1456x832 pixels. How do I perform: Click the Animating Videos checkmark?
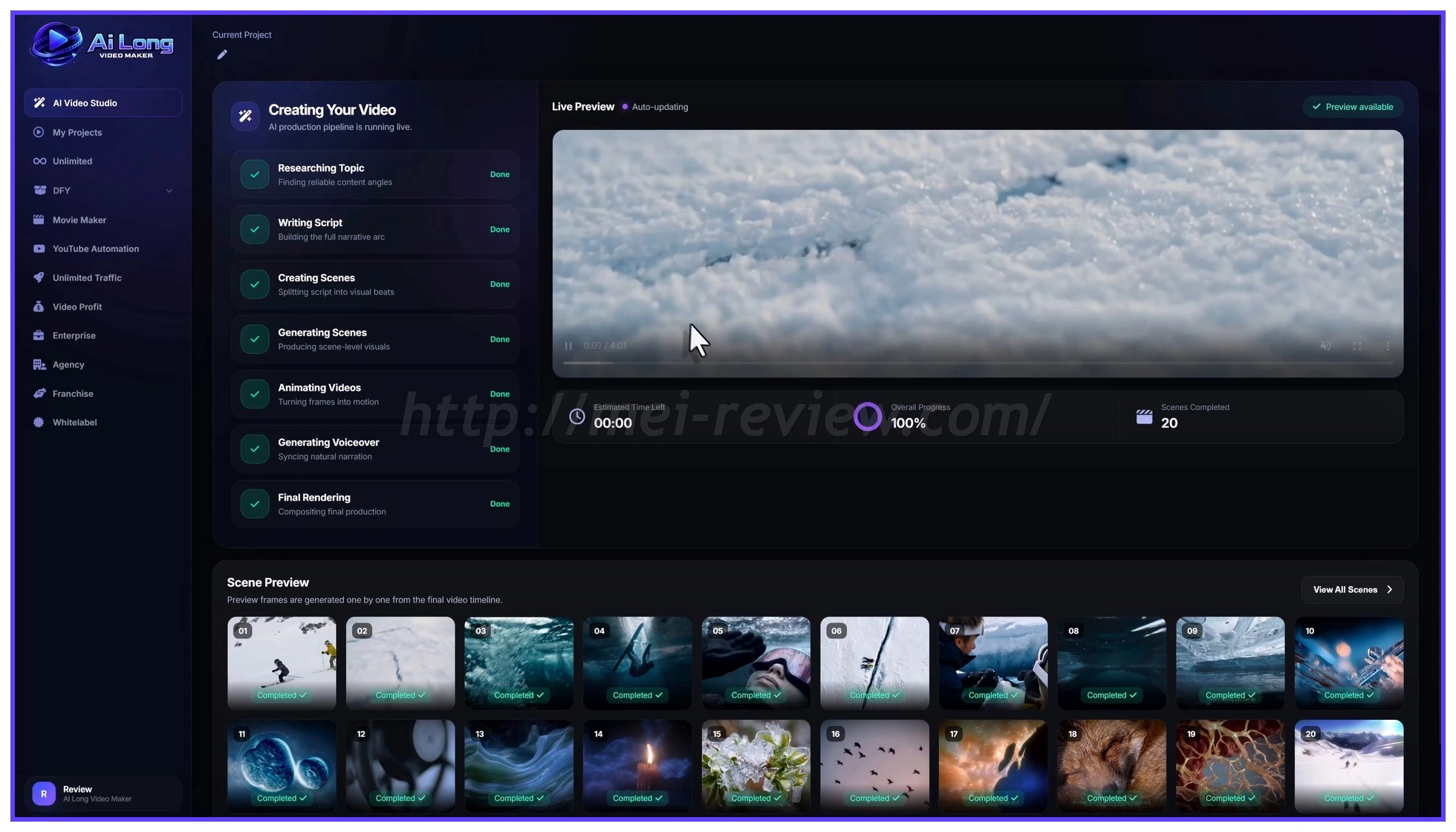(x=255, y=394)
